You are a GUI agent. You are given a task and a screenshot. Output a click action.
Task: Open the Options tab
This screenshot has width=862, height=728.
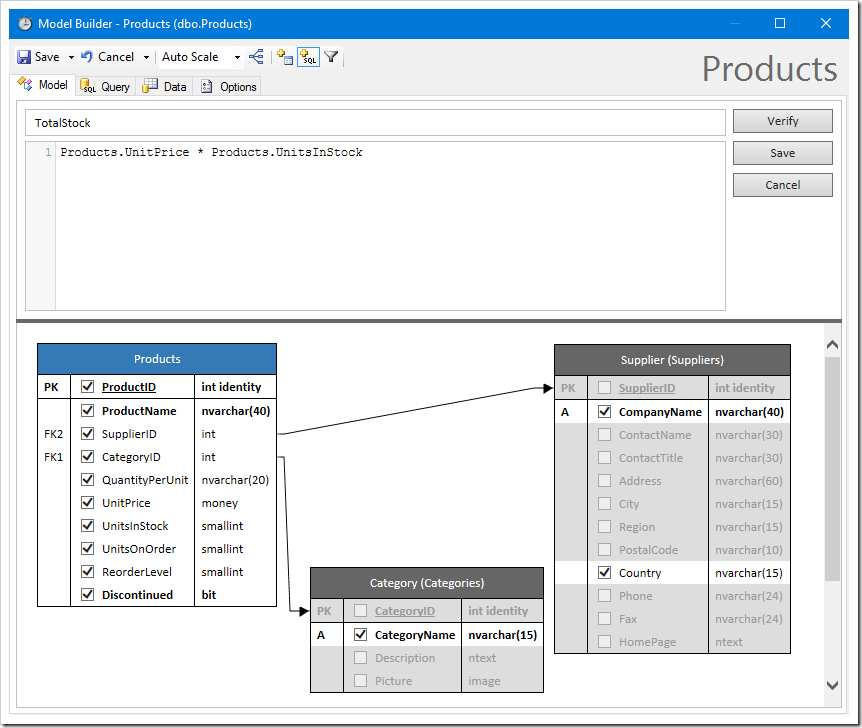pos(229,86)
